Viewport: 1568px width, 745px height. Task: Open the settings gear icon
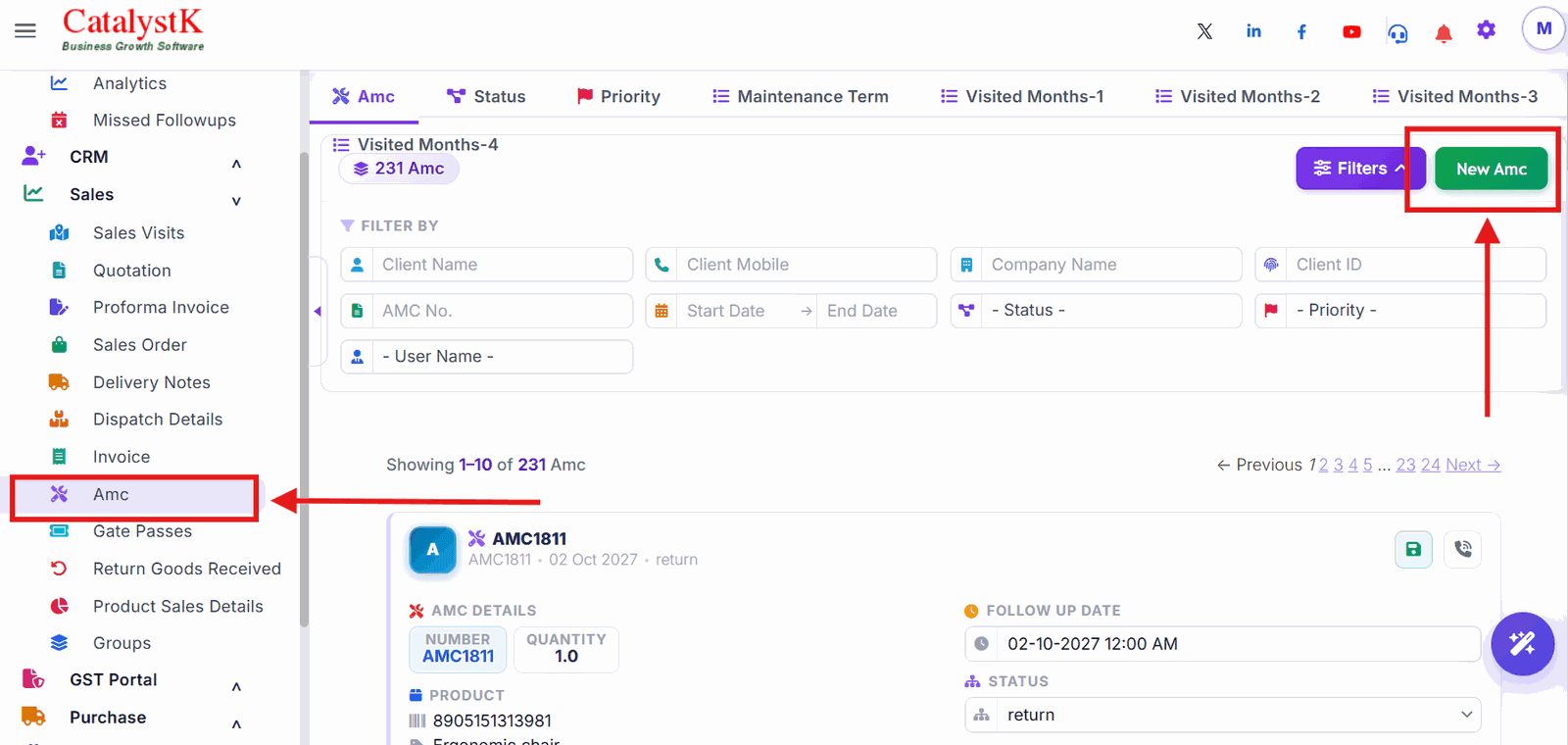click(x=1486, y=30)
